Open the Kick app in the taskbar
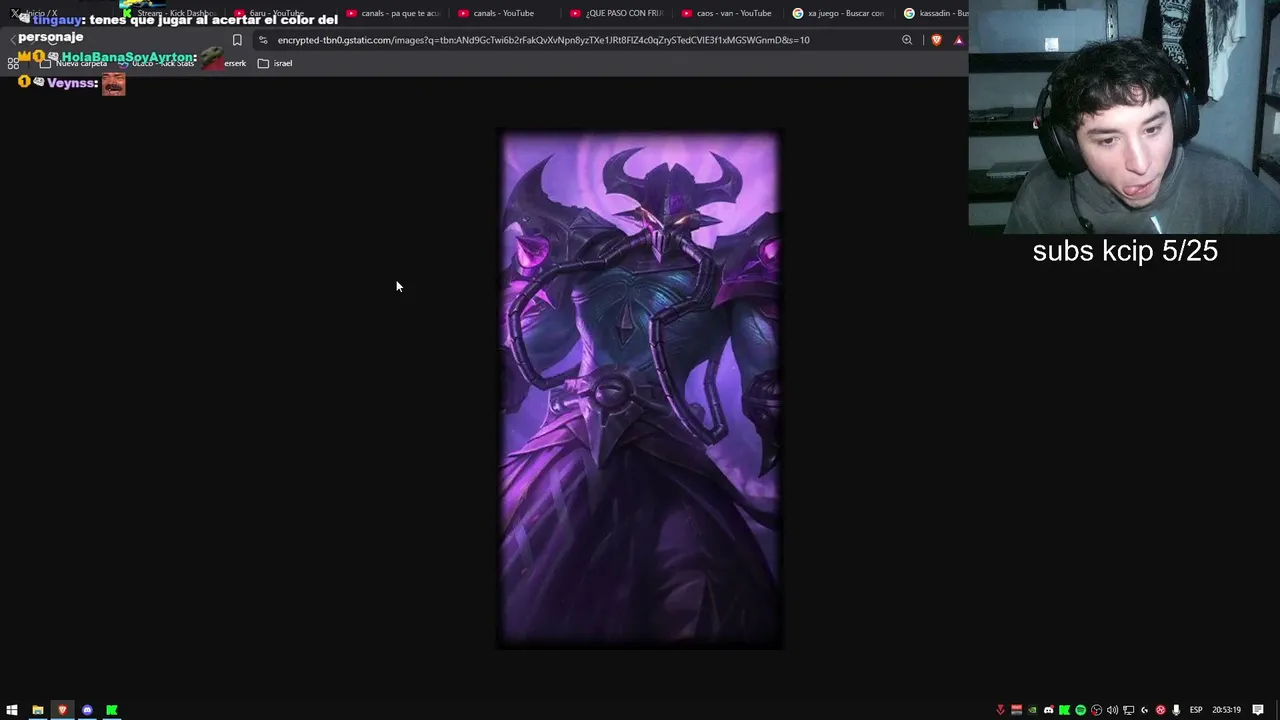Image resolution: width=1280 pixels, height=720 pixels. click(x=112, y=710)
